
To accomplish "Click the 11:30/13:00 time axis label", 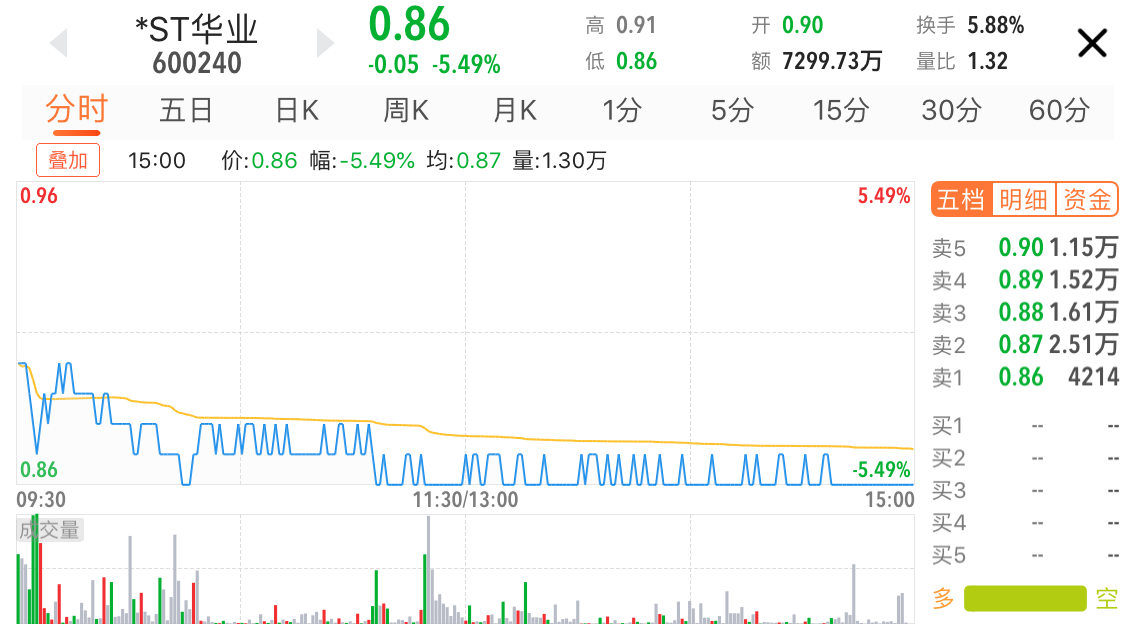I will click(x=465, y=499).
